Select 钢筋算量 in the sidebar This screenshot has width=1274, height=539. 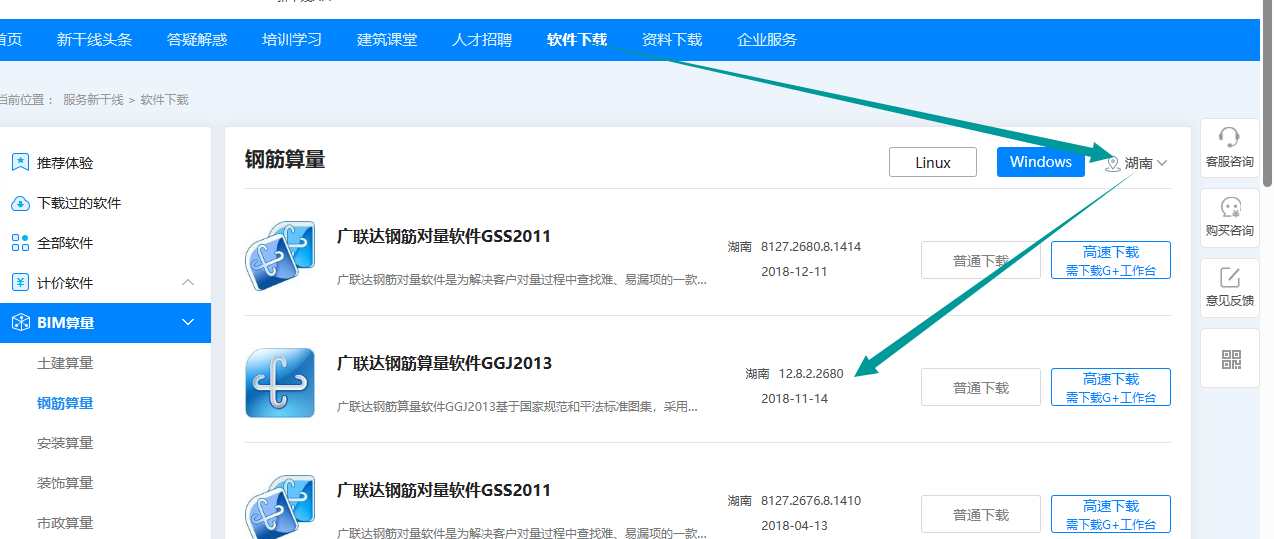click(65, 403)
